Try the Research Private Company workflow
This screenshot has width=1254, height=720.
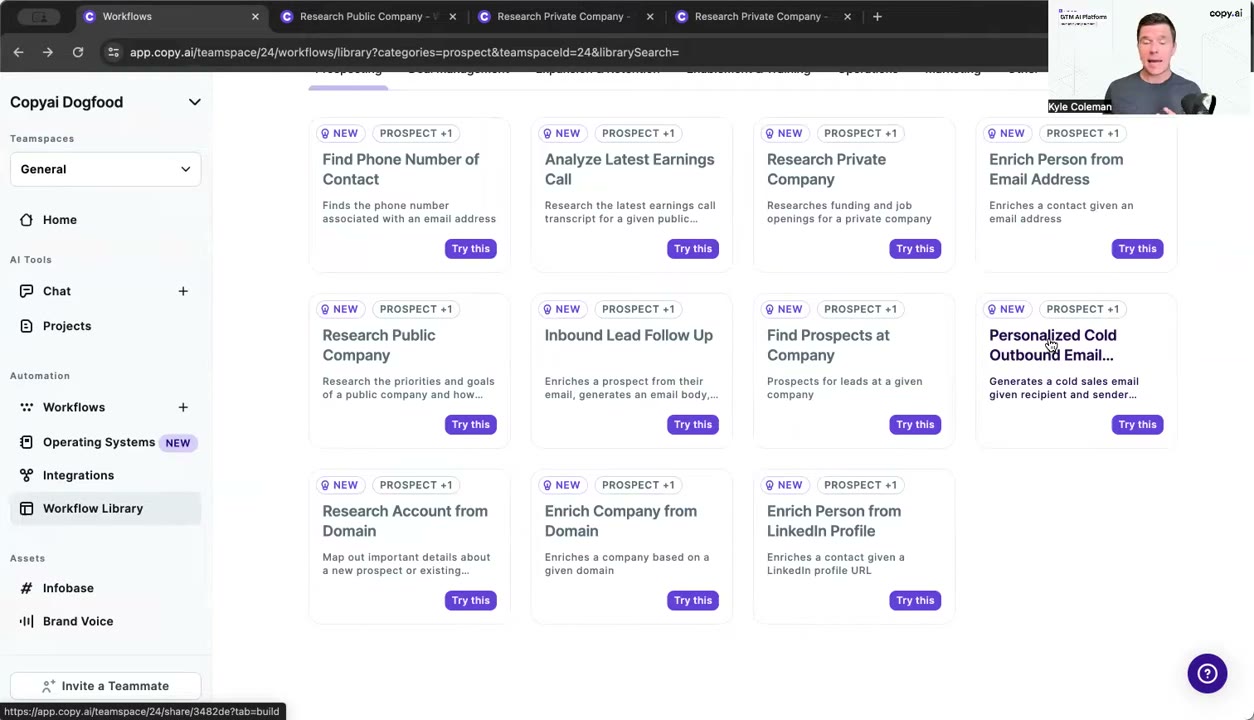click(x=915, y=248)
